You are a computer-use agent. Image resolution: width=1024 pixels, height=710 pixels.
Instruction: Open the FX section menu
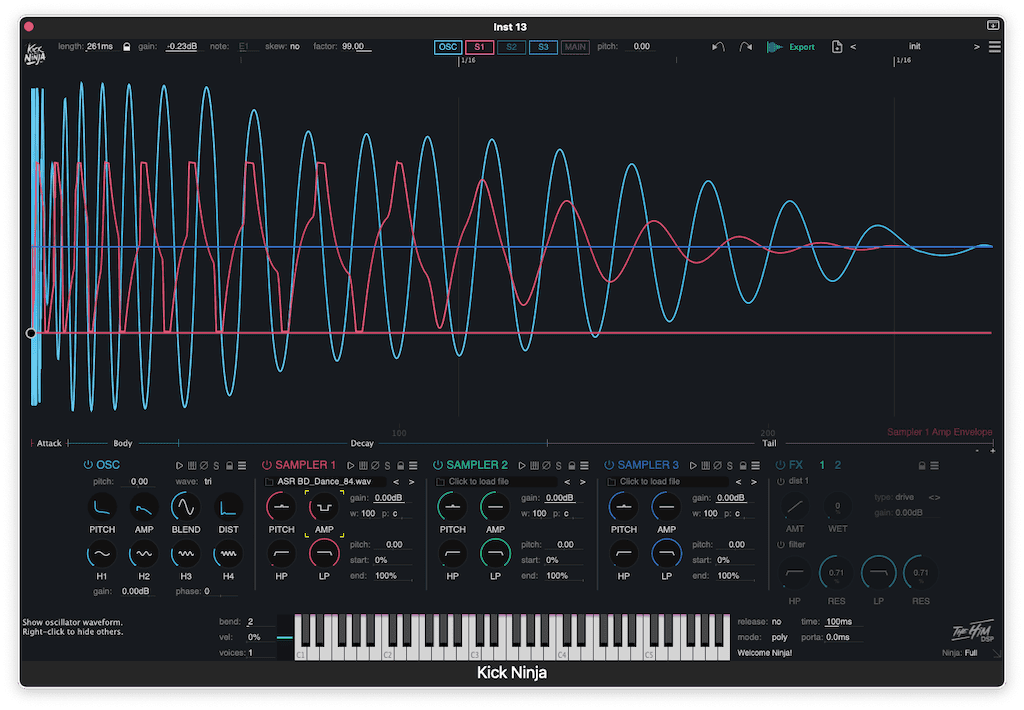tap(935, 466)
